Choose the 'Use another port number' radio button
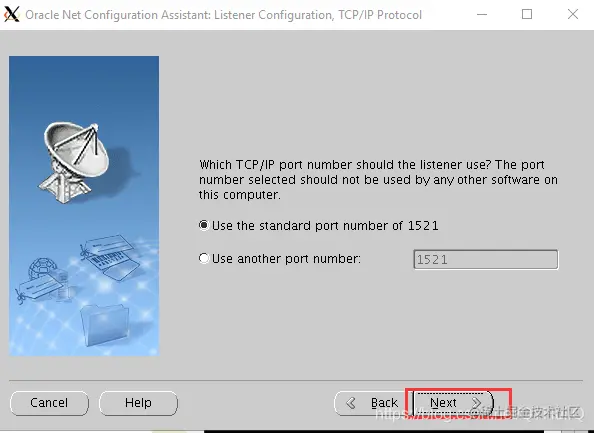 click(x=204, y=258)
